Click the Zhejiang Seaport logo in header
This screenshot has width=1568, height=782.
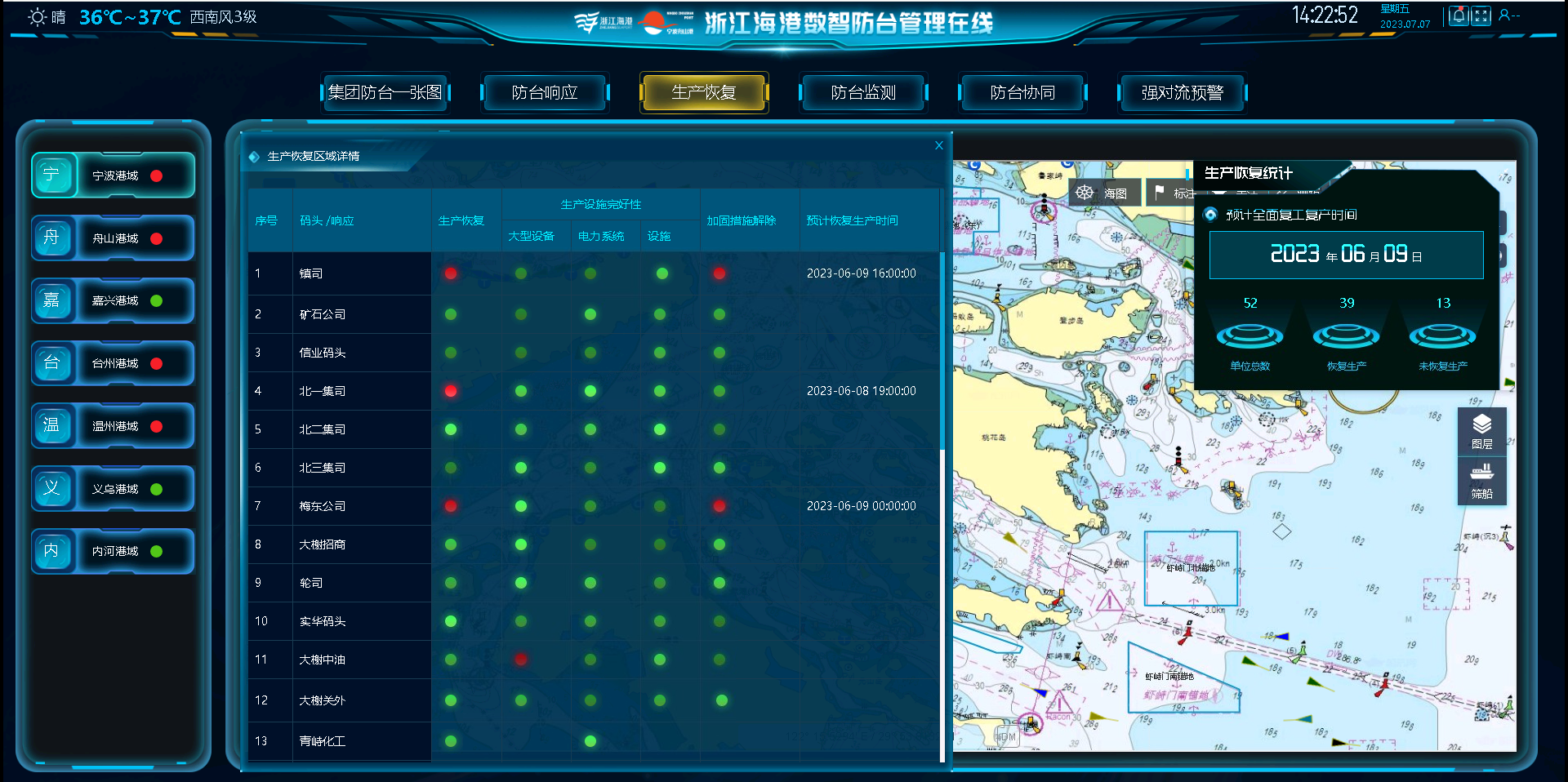(x=603, y=22)
